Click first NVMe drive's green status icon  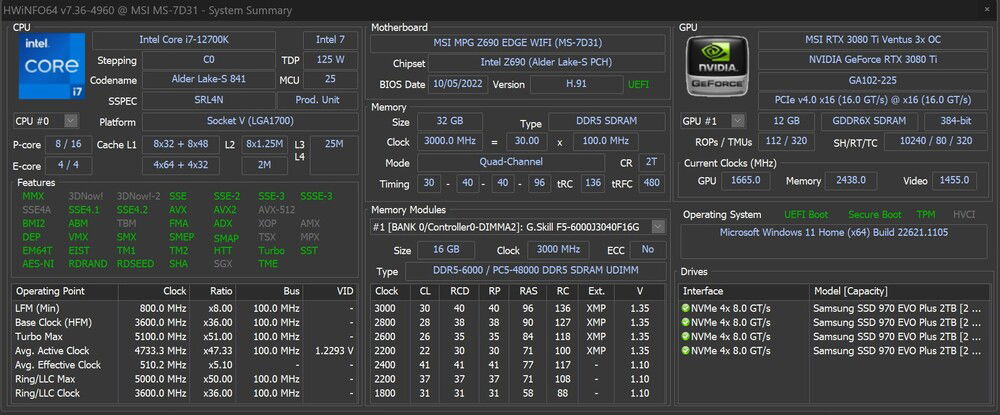[x=686, y=308]
